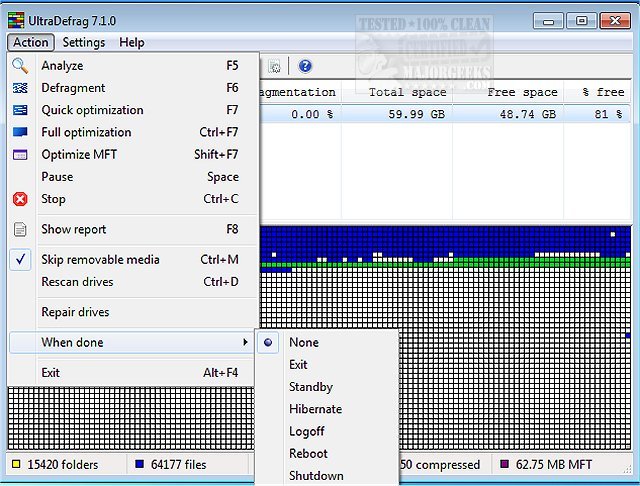The width and height of the screenshot is (640, 486).
Task: Click the F5 shortcut label for Analyze
Action: 232,66
